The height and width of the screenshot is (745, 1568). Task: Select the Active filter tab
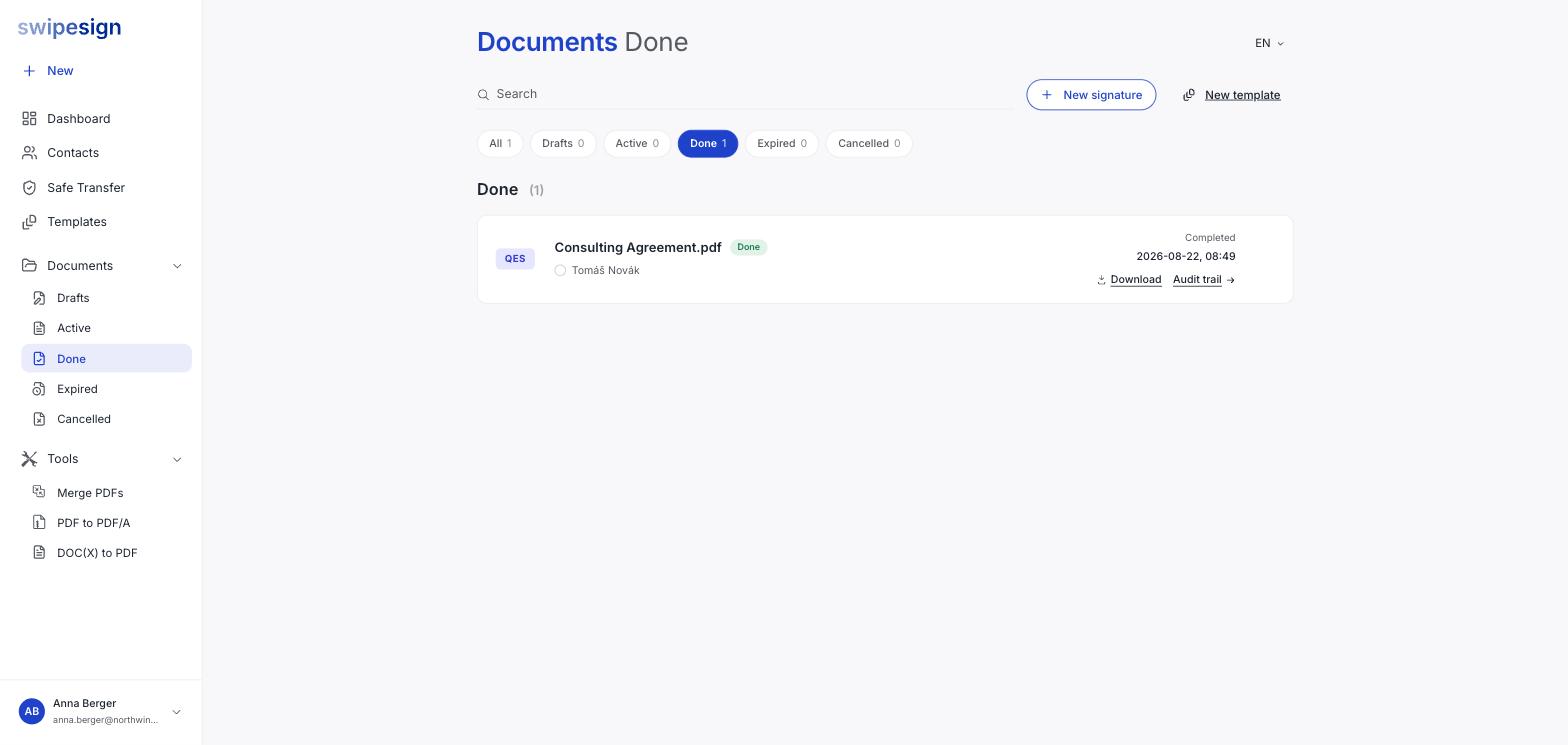tap(637, 144)
